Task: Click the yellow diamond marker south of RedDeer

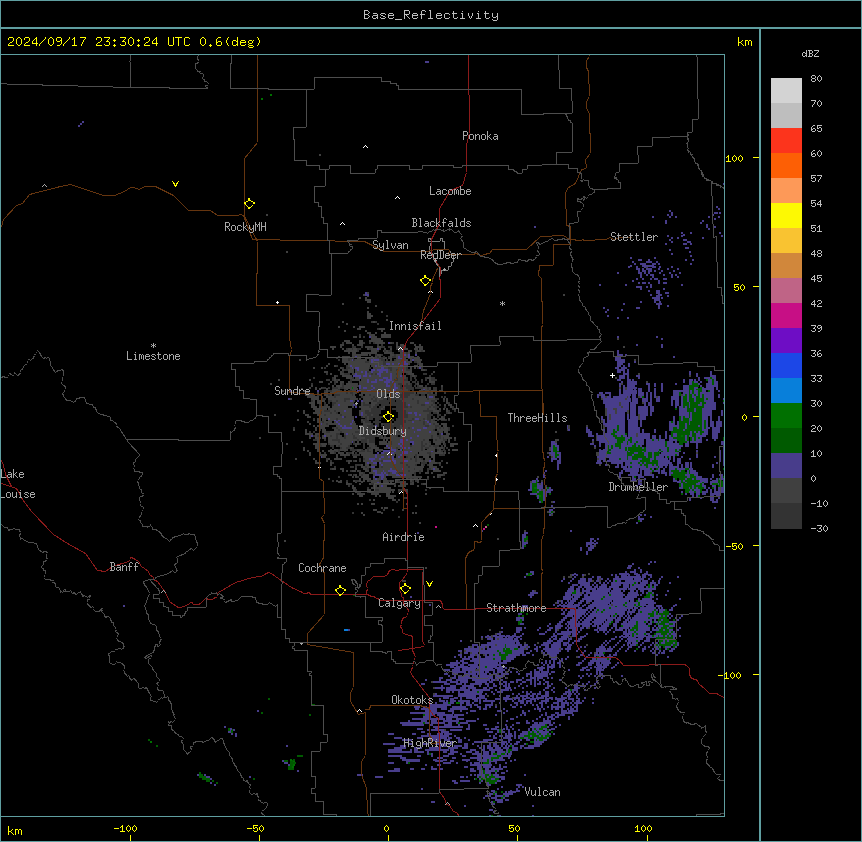Action: click(x=426, y=281)
